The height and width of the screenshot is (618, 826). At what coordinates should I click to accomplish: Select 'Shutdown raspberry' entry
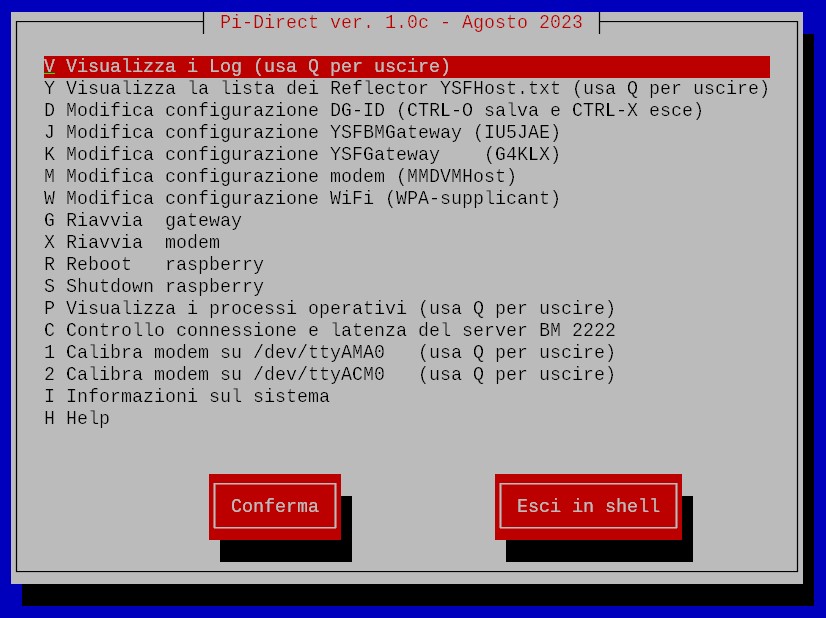pyautogui.click(x=154, y=287)
